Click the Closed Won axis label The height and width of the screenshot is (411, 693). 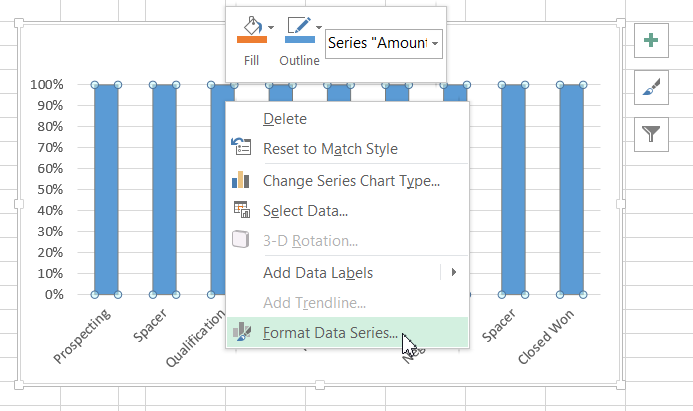point(546,344)
